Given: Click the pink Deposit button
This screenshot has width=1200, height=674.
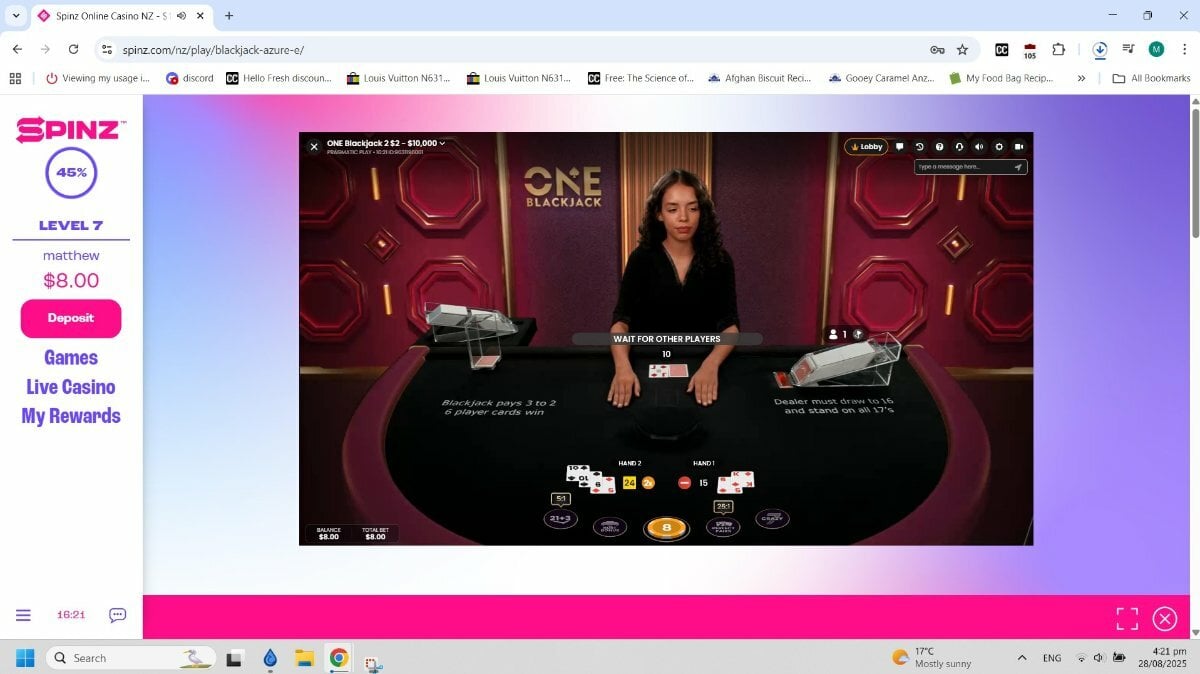Looking at the screenshot, I should point(71,318).
